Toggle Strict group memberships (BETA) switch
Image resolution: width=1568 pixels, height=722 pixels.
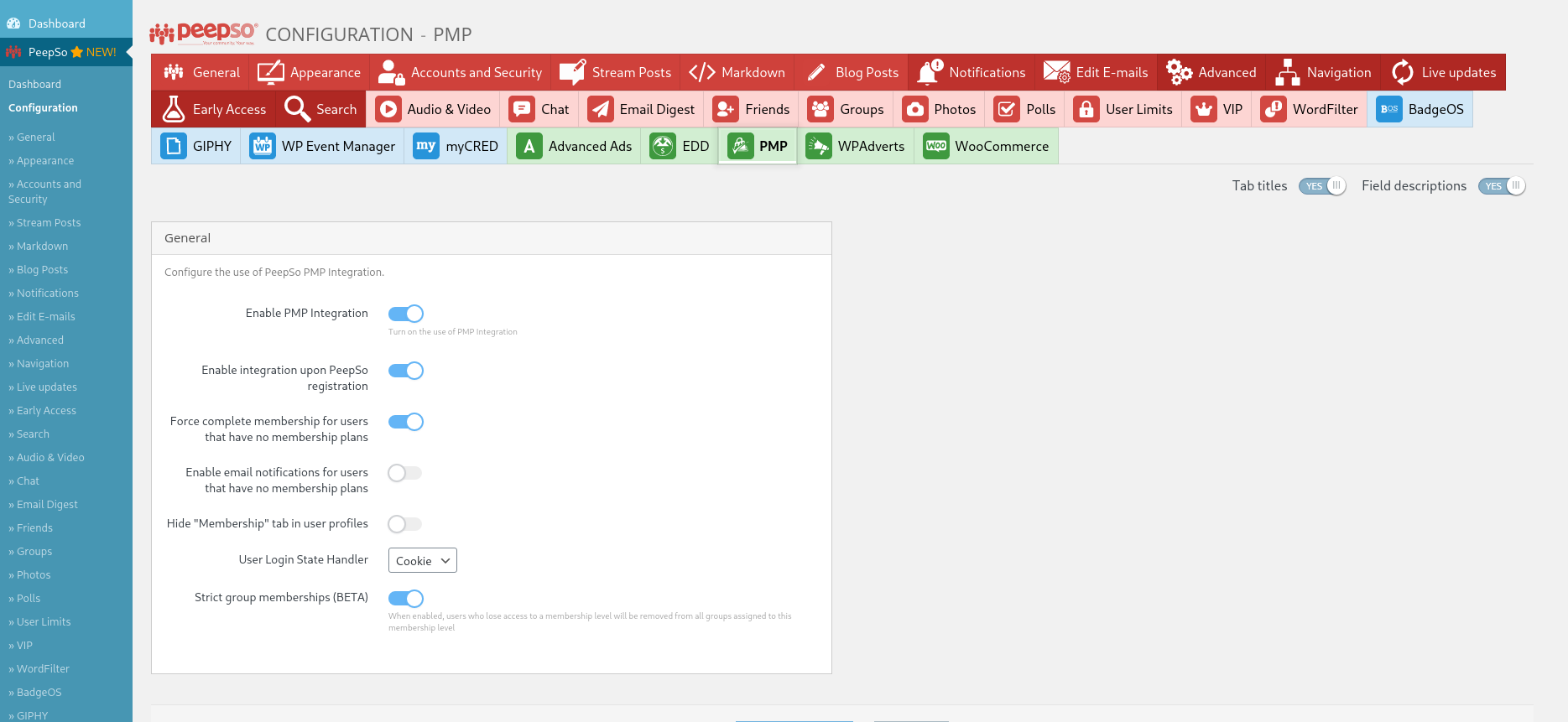(406, 599)
